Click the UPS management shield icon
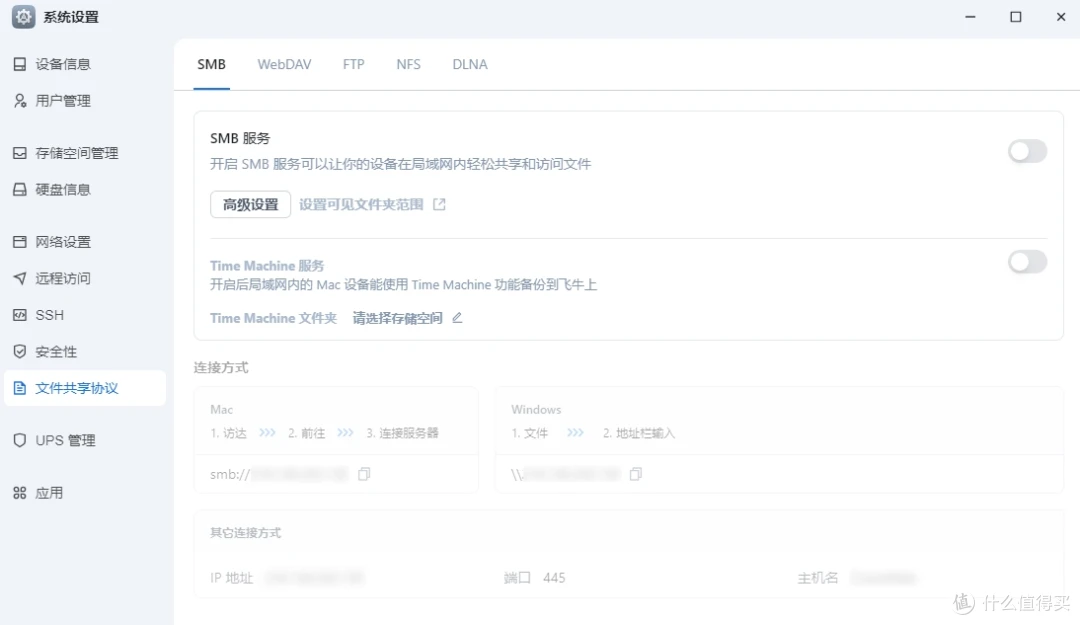The image size is (1080, 625). click(20, 440)
